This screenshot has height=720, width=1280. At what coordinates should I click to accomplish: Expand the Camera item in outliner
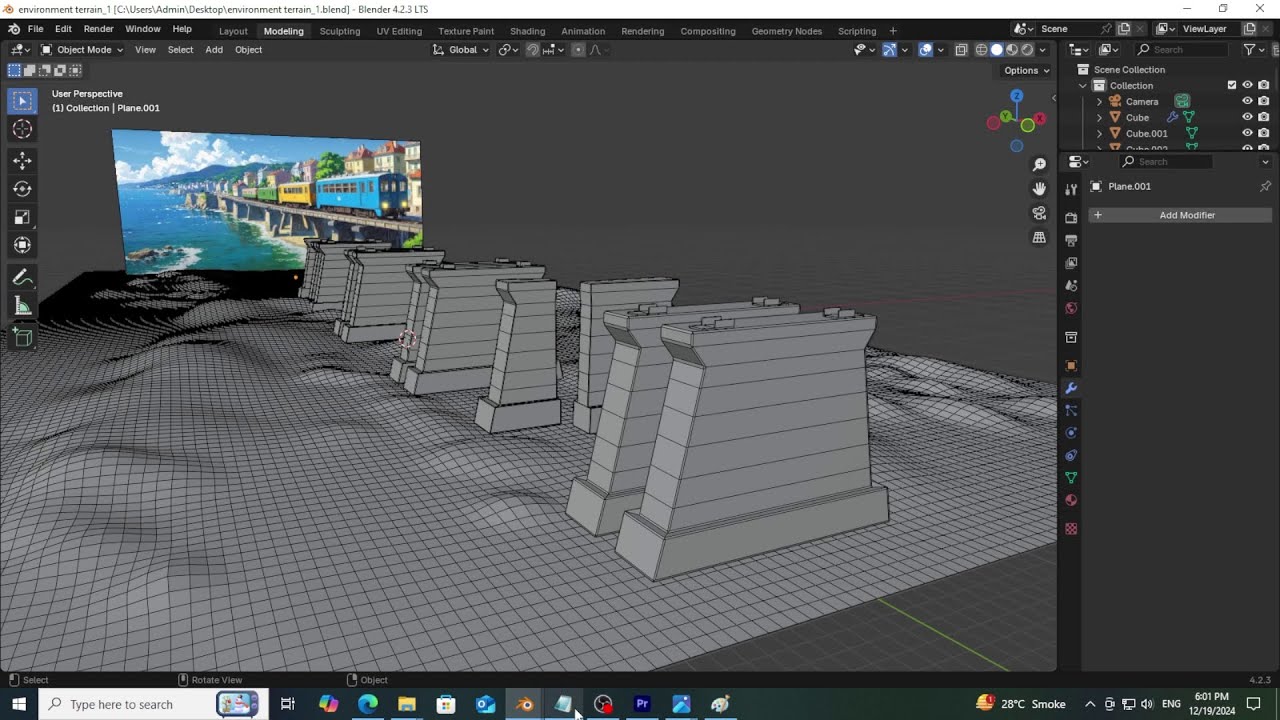pos(1099,101)
